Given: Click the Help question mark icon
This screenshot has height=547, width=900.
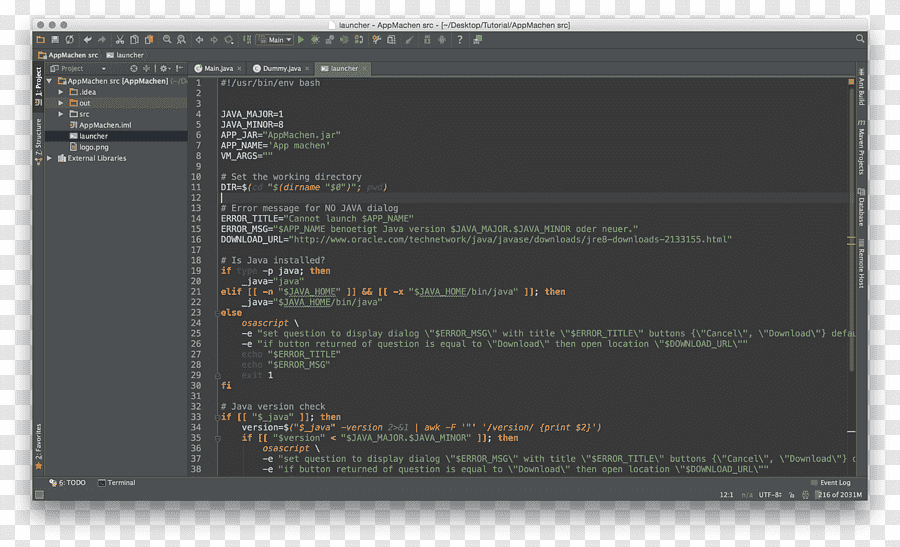Looking at the screenshot, I should point(459,40).
